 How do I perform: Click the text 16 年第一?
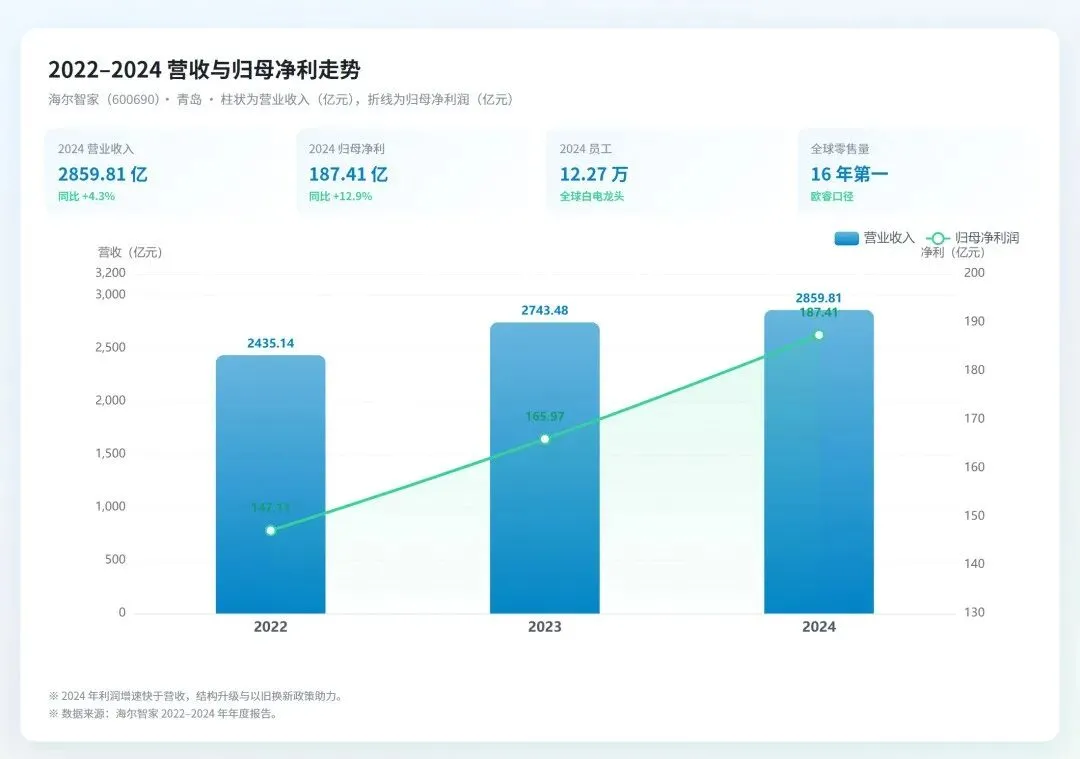(849, 174)
